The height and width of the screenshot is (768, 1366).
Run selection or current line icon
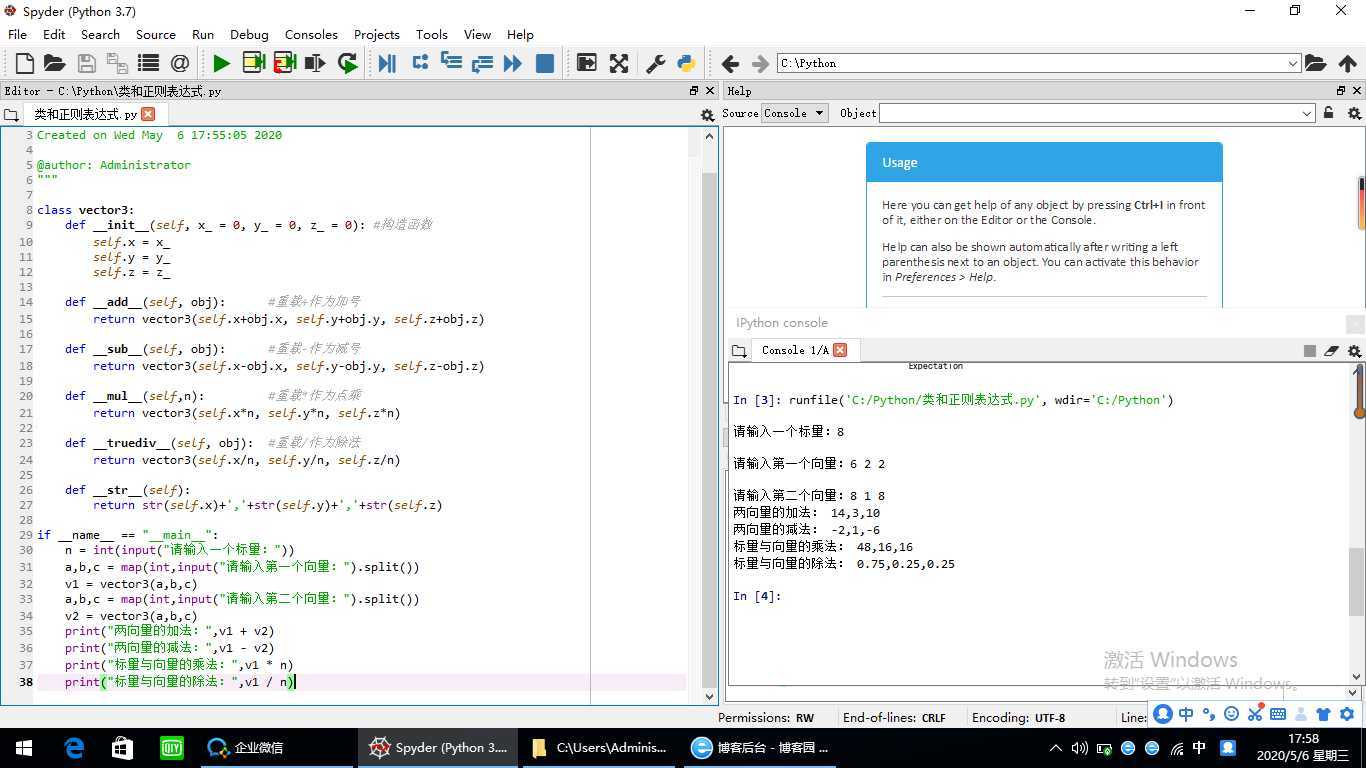coord(315,63)
